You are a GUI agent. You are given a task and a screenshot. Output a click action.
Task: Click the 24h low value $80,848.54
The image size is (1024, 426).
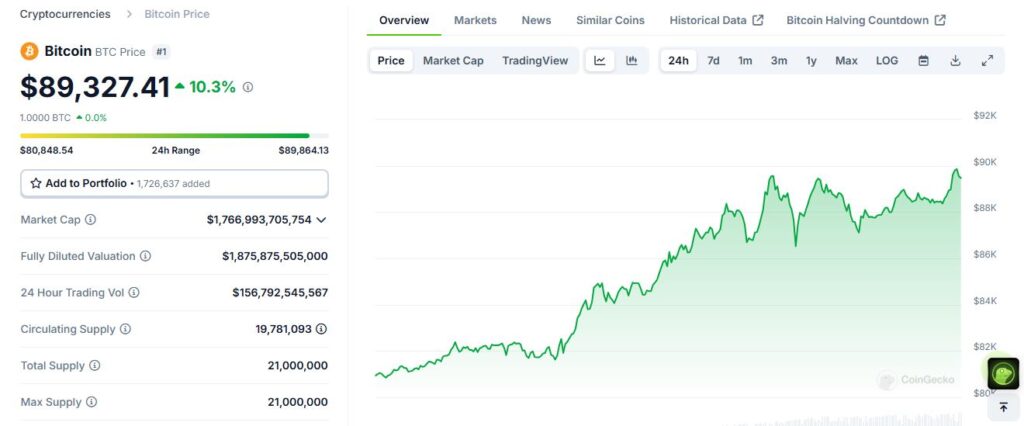click(x=46, y=150)
